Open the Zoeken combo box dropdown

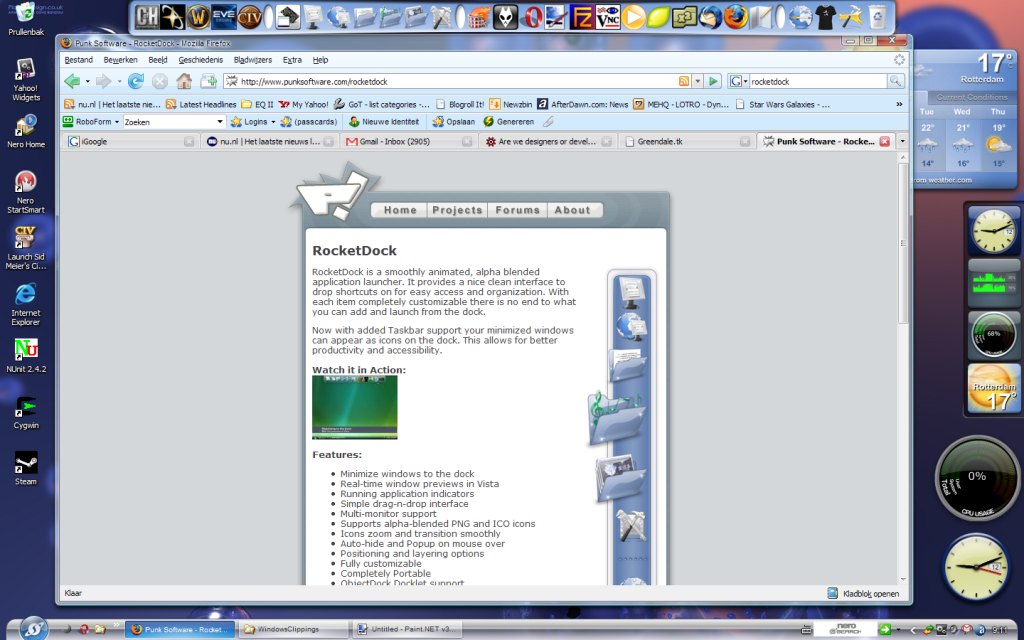pyautogui.click(x=220, y=122)
